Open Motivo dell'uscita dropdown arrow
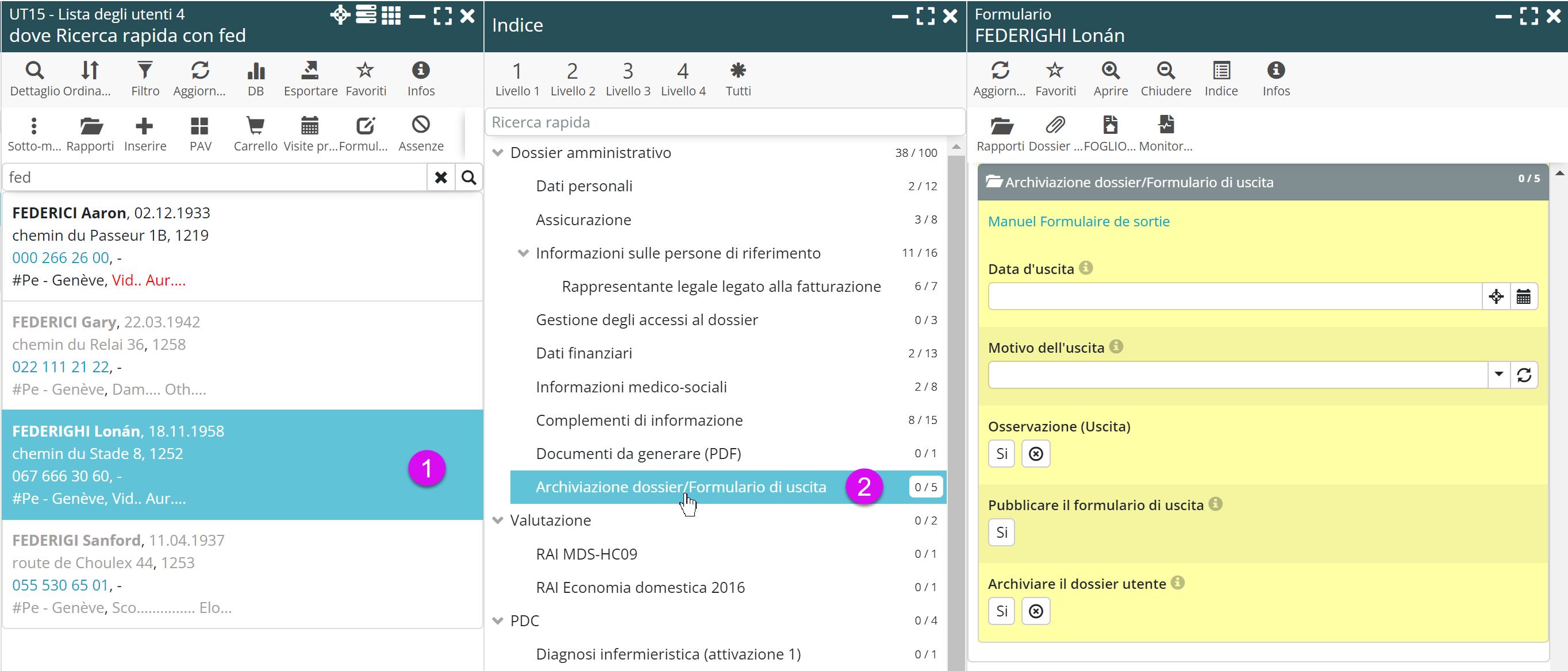This screenshot has height=671, width=1568. (1498, 375)
